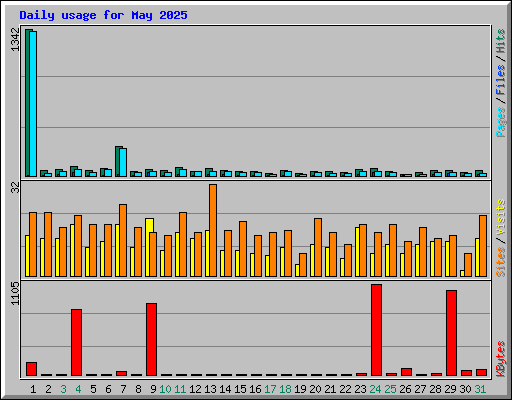This screenshot has width=512, height=400.
Task: Click the Hits legend label
Action: tap(500, 41)
